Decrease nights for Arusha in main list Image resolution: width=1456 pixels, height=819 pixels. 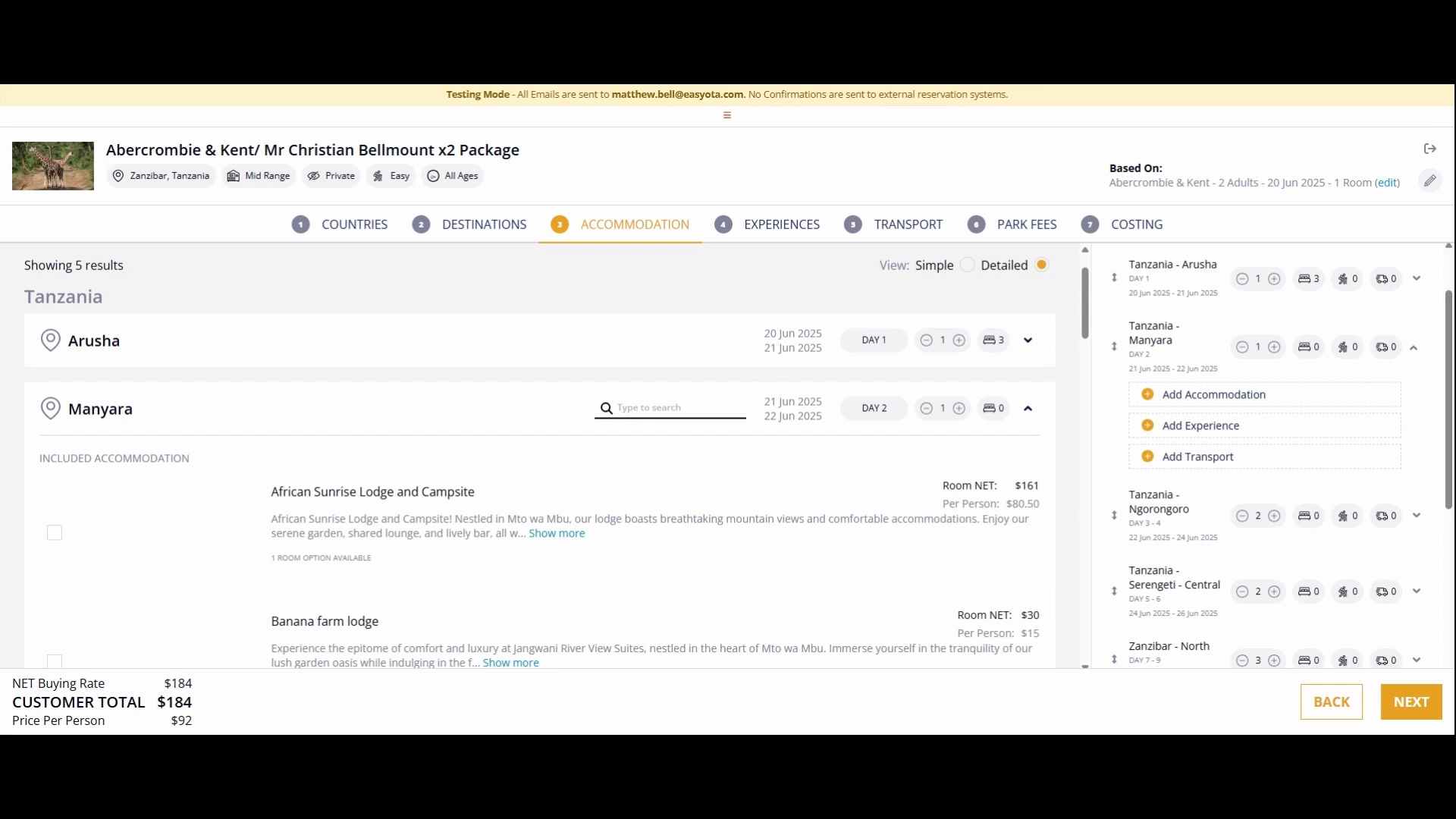[x=926, y=340]
